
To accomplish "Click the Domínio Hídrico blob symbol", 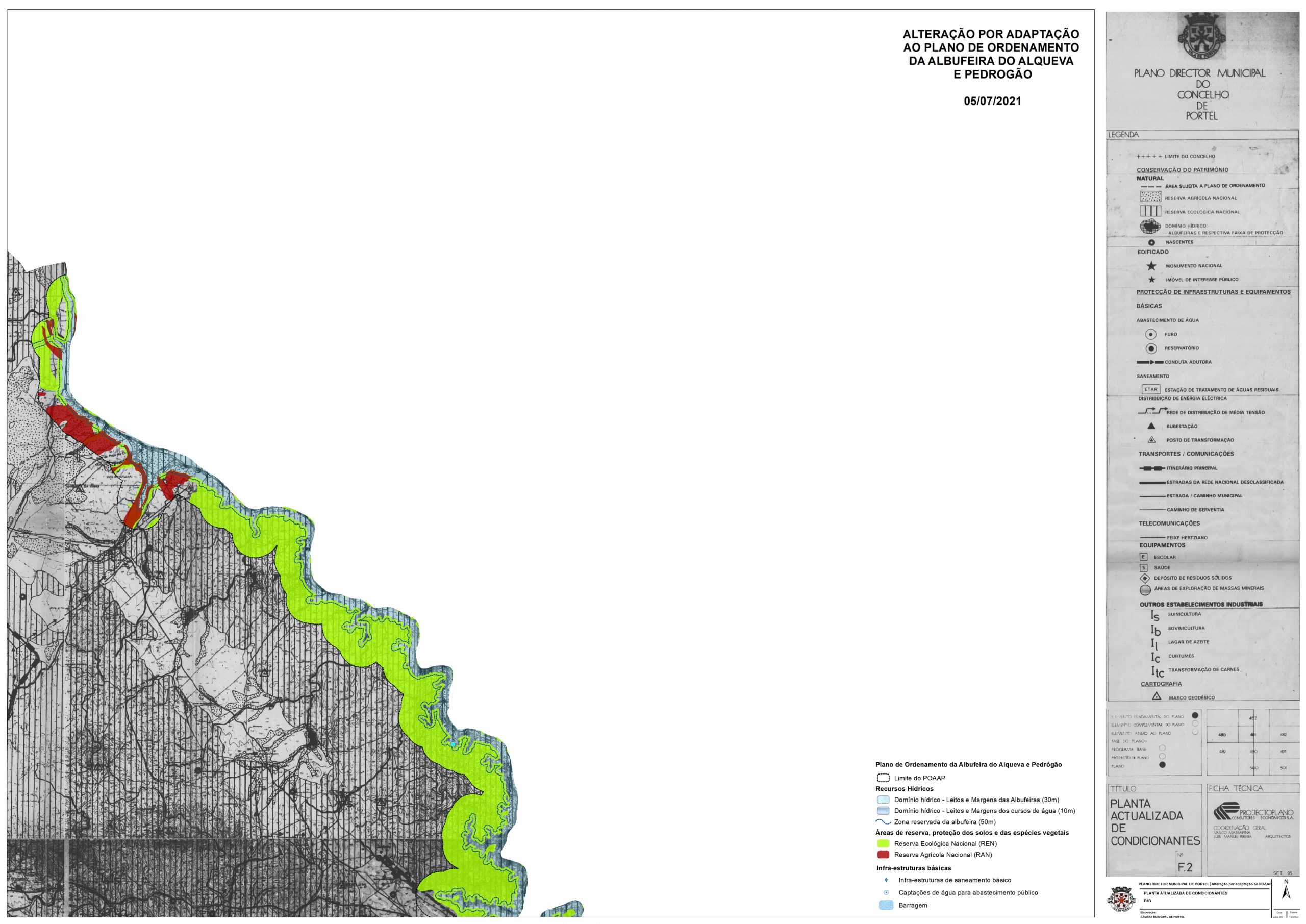I will click(x=1151, y=227).
